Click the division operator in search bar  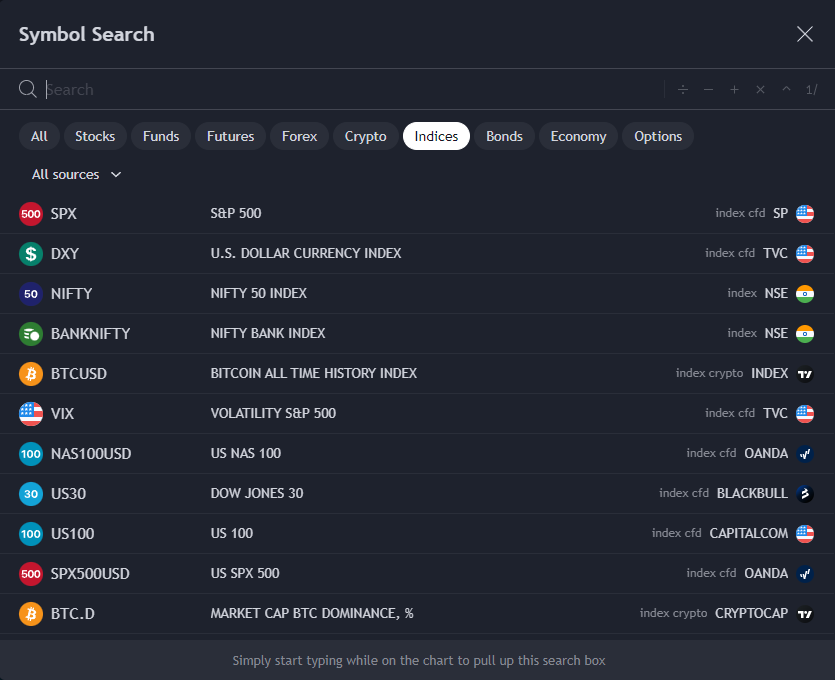[683, 90]
